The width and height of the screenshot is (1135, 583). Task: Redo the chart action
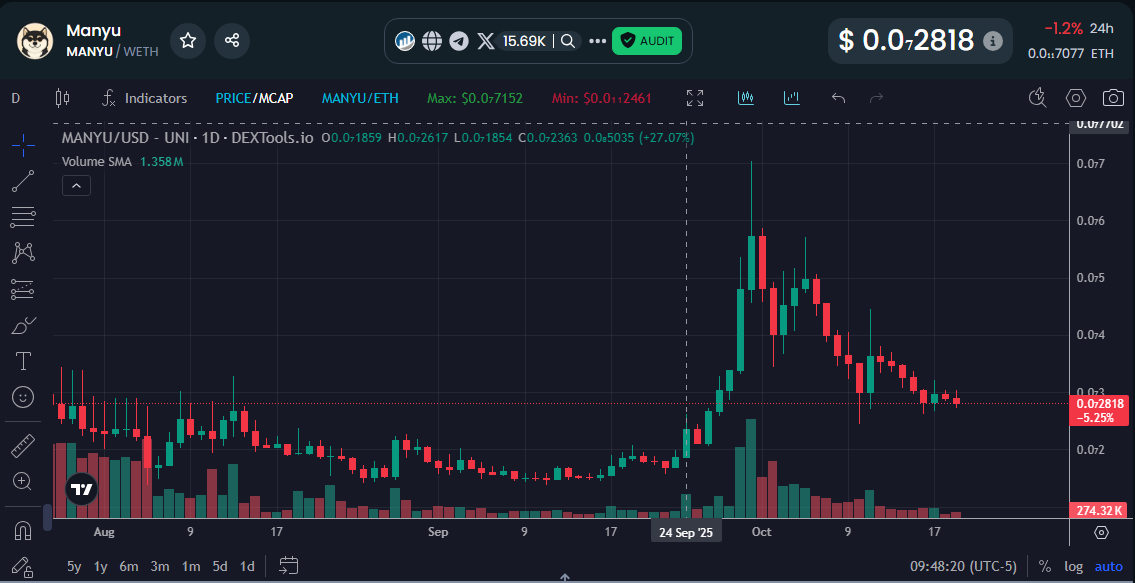876,98
